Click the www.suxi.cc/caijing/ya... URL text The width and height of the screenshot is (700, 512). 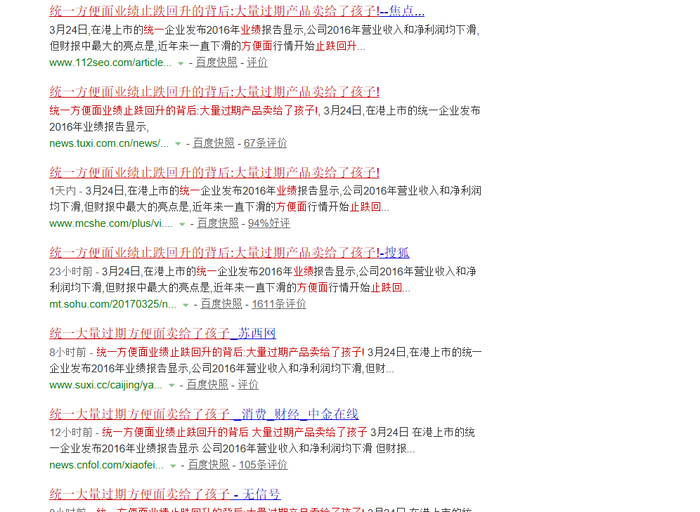tap(106, 384)
